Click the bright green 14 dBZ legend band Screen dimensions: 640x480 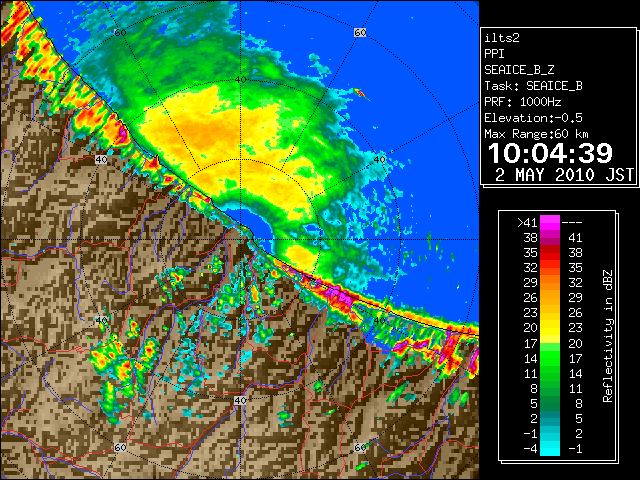pos(550,358)
